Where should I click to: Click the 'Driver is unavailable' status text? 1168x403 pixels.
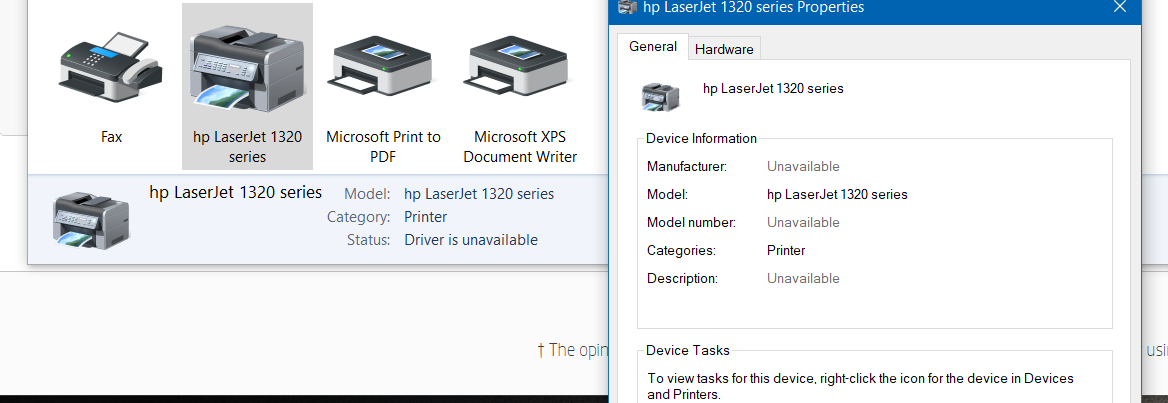click(471, 240)
